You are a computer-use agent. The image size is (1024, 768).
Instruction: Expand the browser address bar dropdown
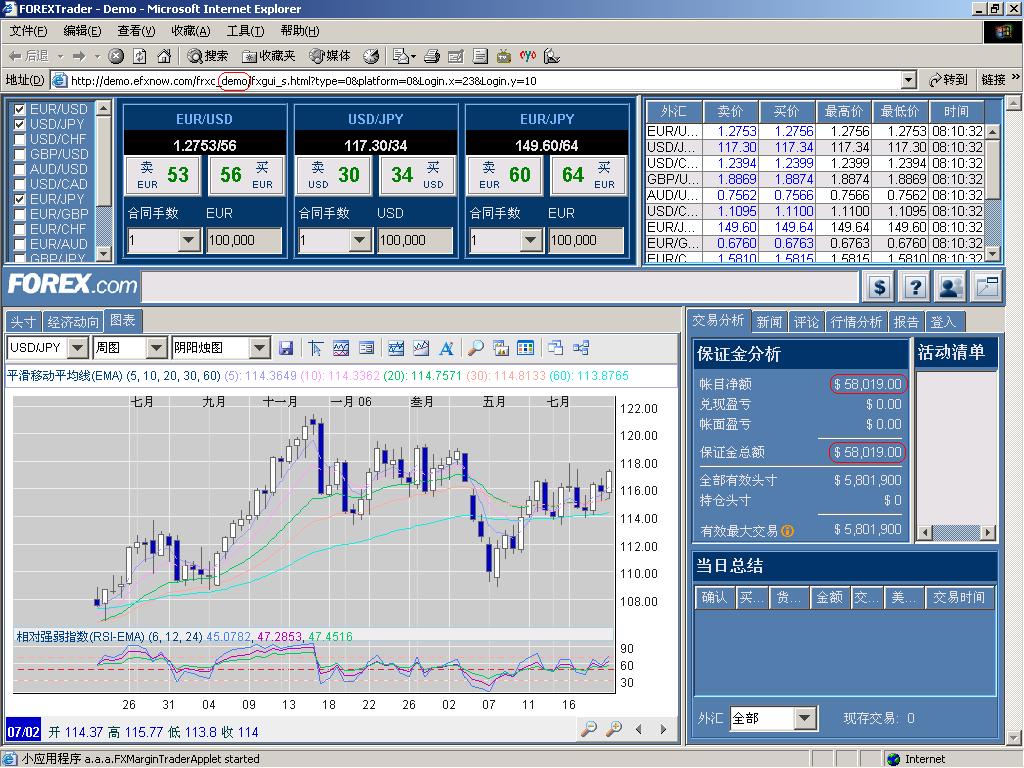coord(908,80)
